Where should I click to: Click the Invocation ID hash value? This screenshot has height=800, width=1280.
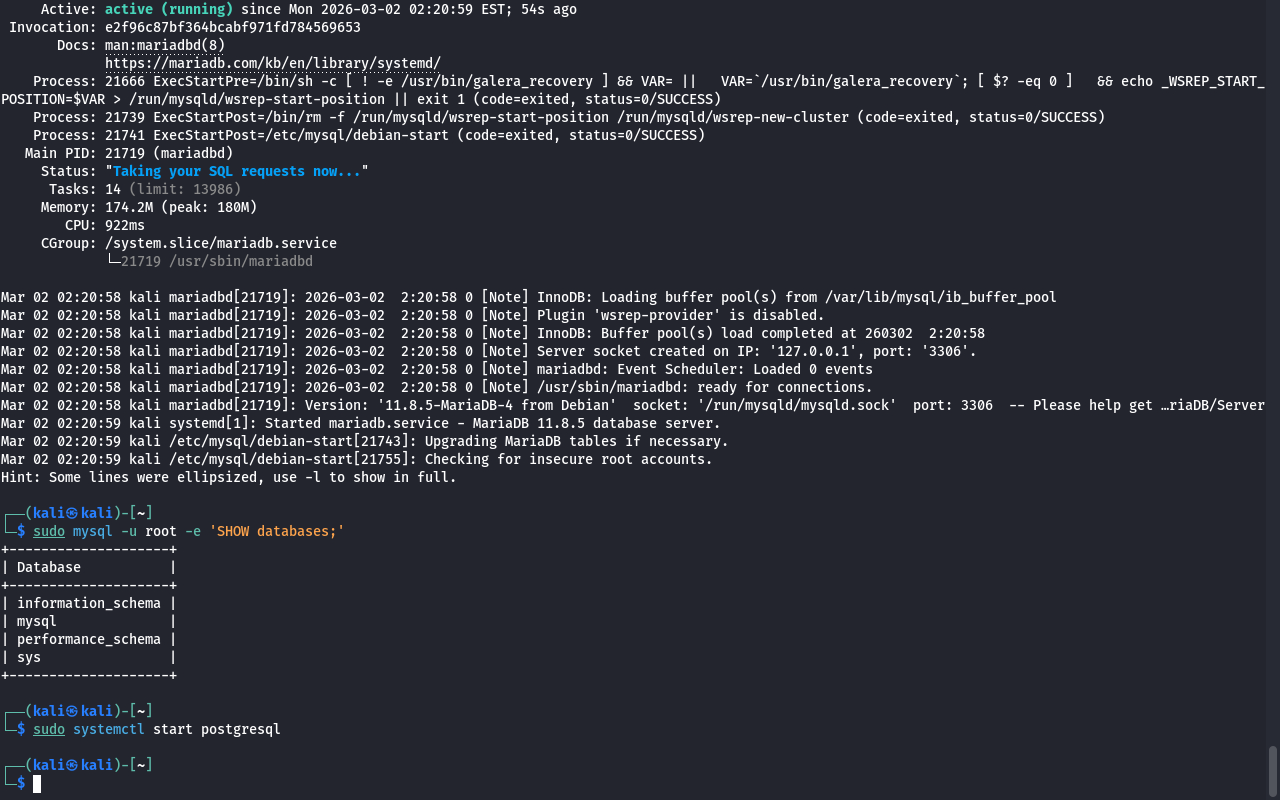click(x=232, y=27)
